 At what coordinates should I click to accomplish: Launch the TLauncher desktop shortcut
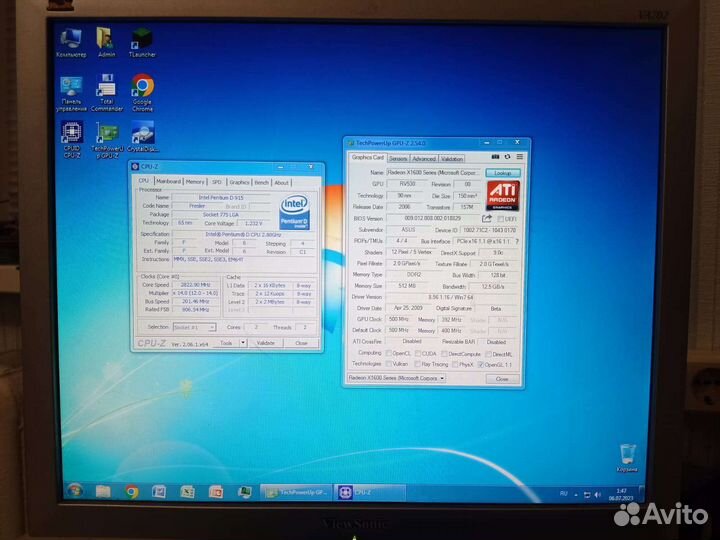(142, 42)
